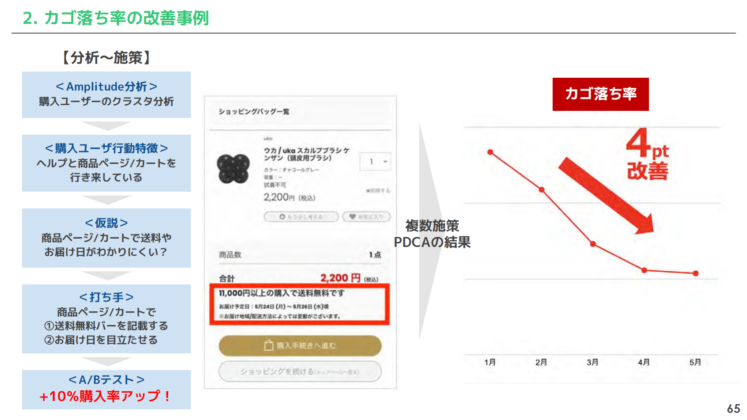Click the ショッピングを続ける button
This screenshot has height=420, width=747.
pos(300,371)
